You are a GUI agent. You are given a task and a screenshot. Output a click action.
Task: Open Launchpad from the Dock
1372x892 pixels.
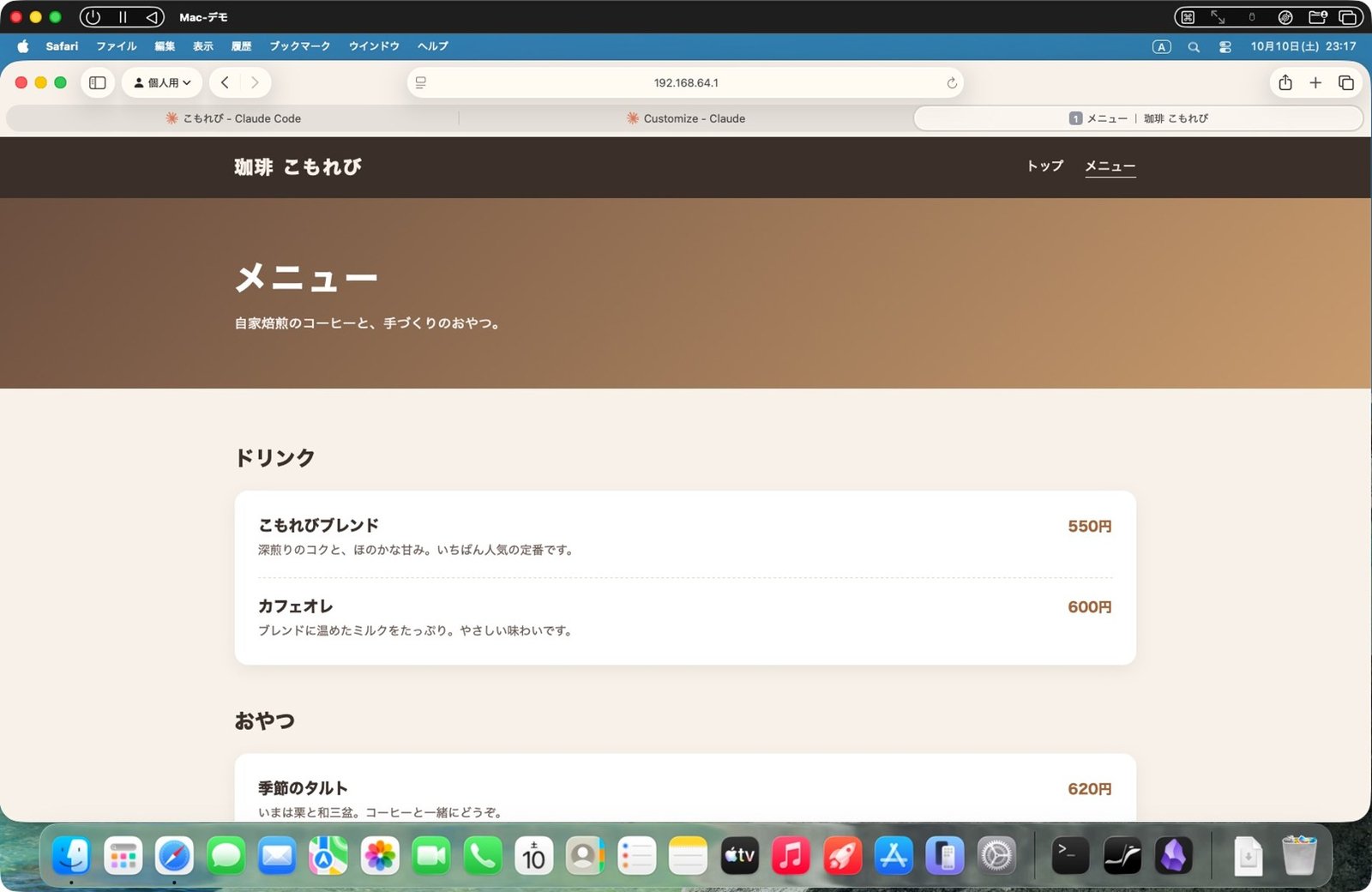tap(123, 855)
